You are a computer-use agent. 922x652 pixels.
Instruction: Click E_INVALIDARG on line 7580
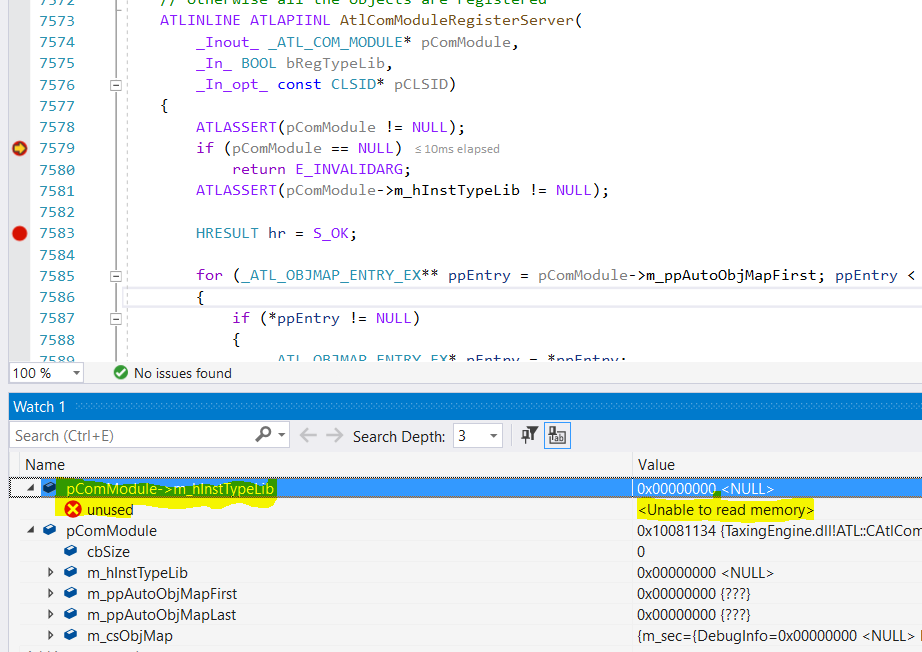click(349, 169)
